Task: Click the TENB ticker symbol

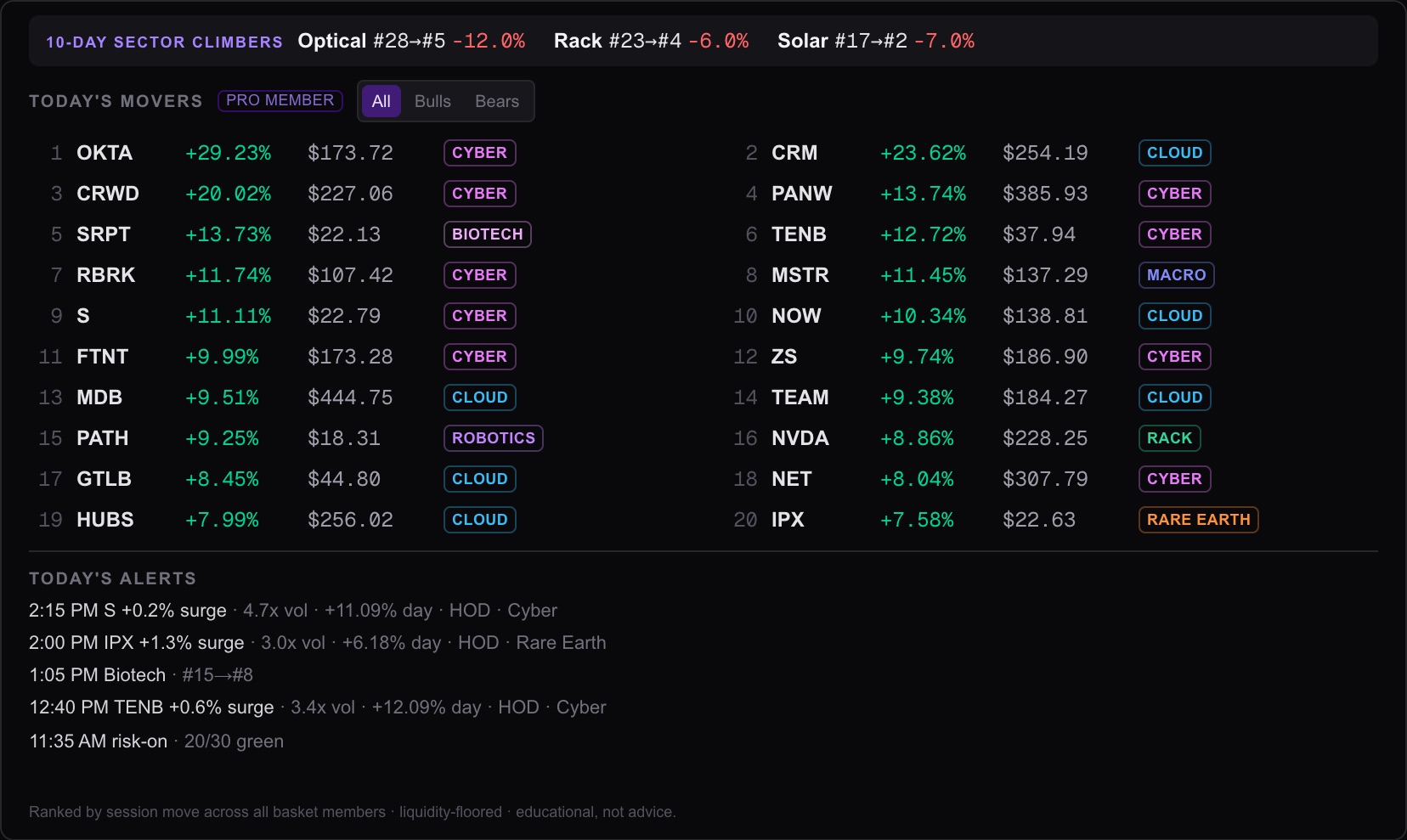Action: pyautogui.click(x=799, y=234)
